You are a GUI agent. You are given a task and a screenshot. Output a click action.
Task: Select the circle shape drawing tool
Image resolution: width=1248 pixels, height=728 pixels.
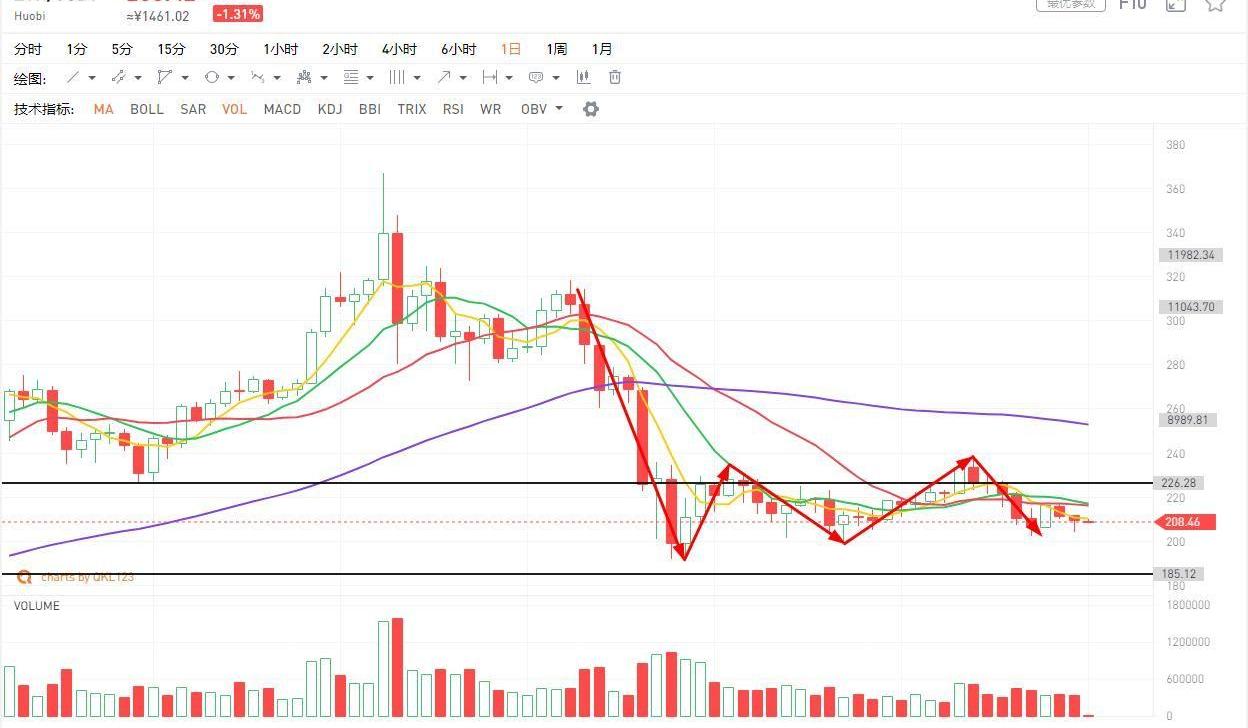tap(211, 78)
